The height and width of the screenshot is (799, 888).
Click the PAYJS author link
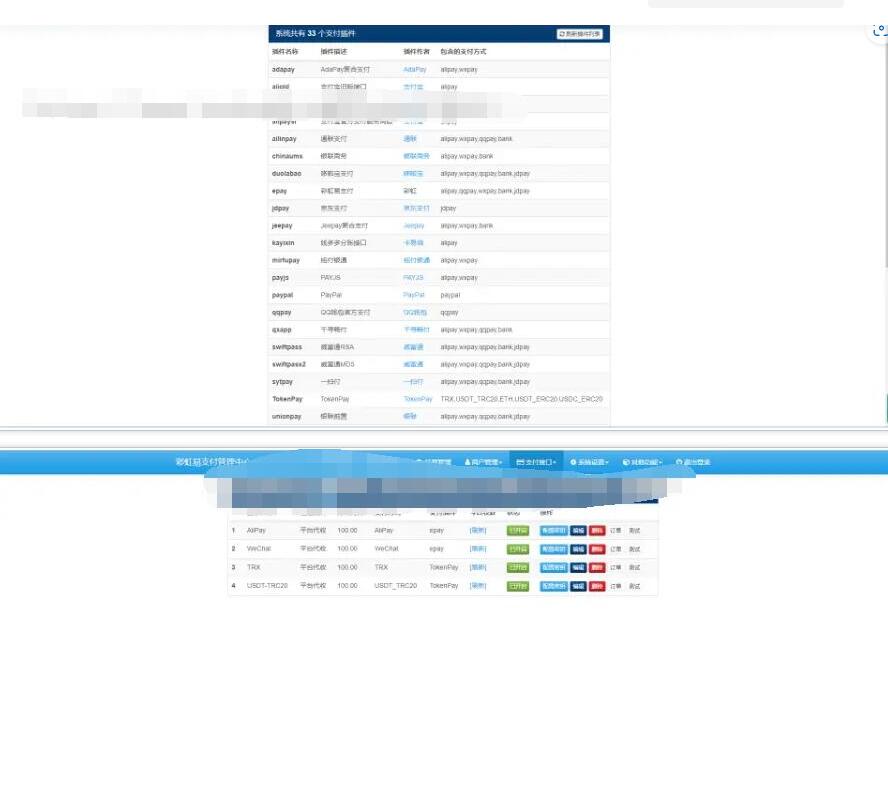(x=413, y=278)
